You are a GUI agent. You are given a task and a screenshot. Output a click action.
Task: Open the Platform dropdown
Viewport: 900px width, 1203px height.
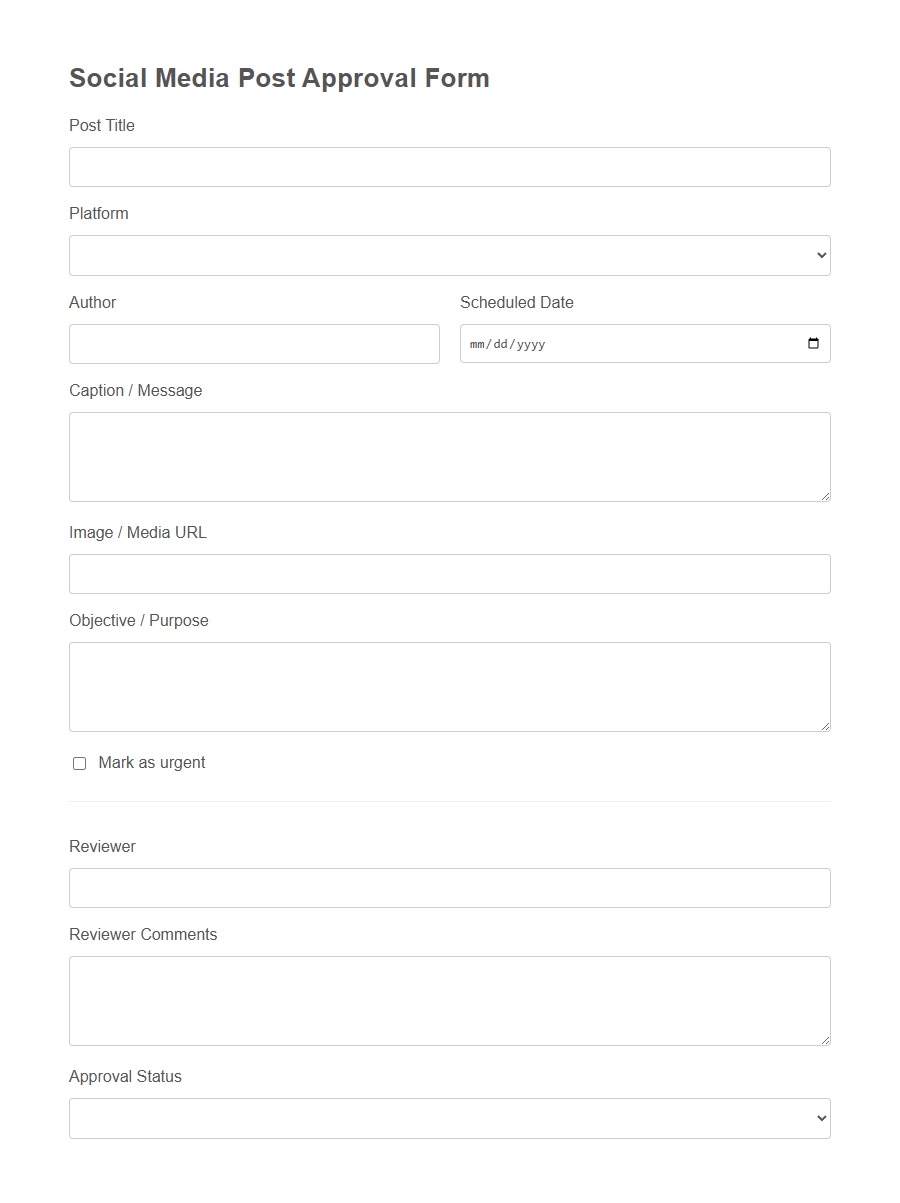(449, 255)
